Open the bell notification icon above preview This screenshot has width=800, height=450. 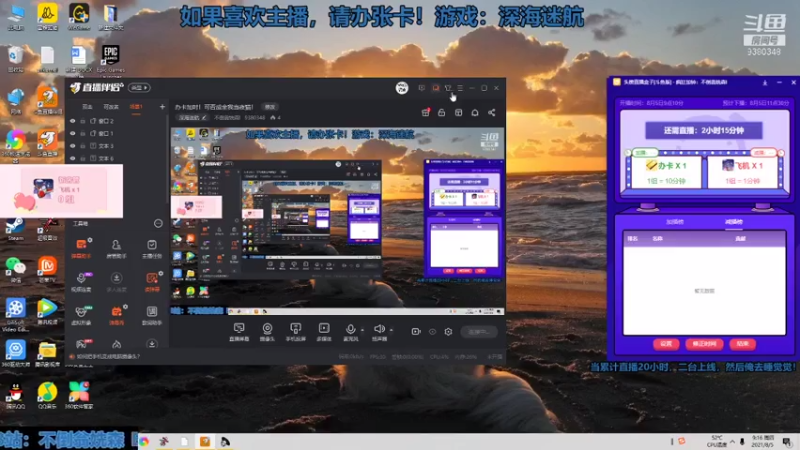(475, 112)
